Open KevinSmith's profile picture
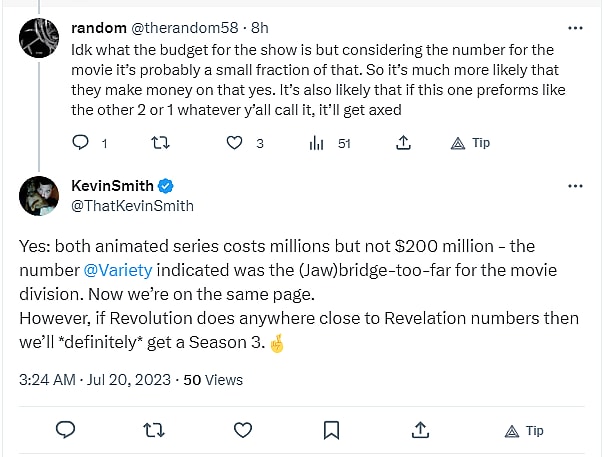Viewport: 605px width, 457px height. tap(40, 196)
